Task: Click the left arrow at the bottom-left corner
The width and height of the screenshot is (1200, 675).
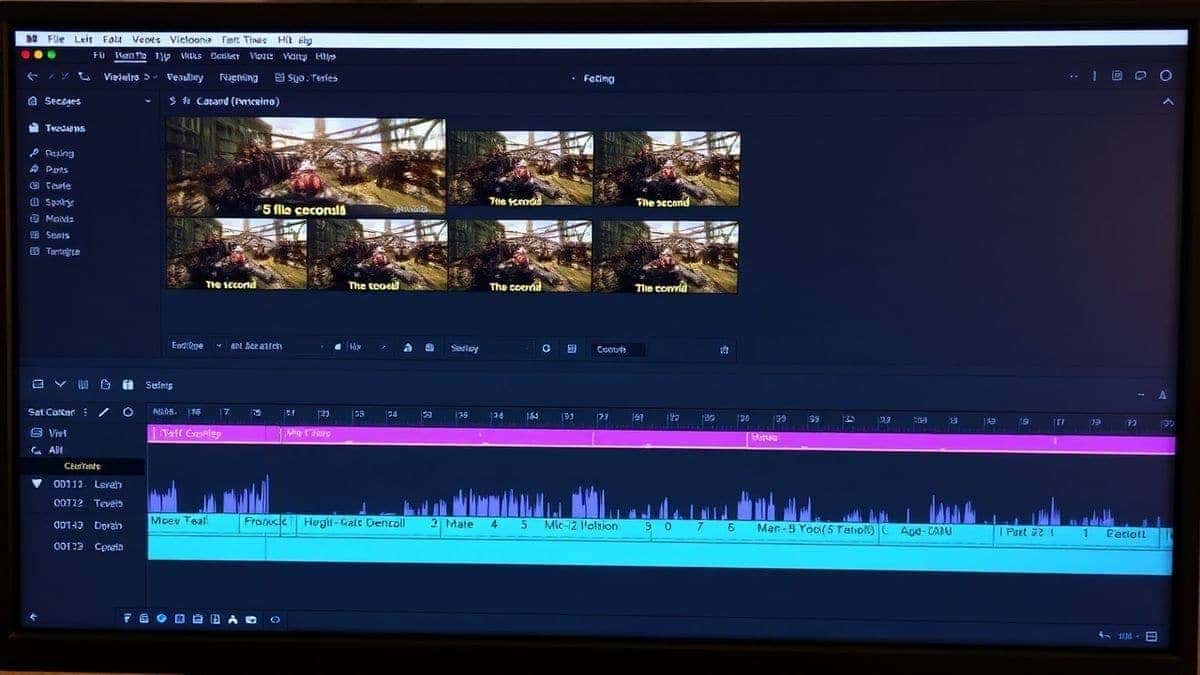Action: [x=35, y=618]
